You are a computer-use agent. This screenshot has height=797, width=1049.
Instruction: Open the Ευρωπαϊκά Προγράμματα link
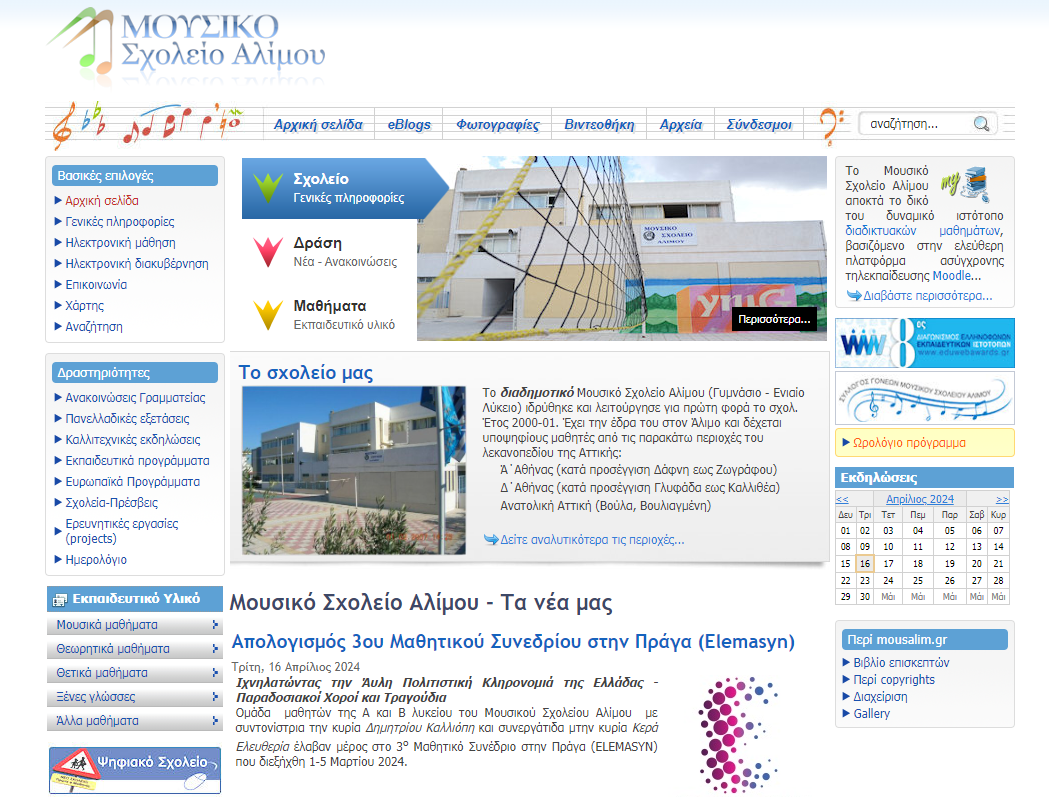tap(132, 481)
